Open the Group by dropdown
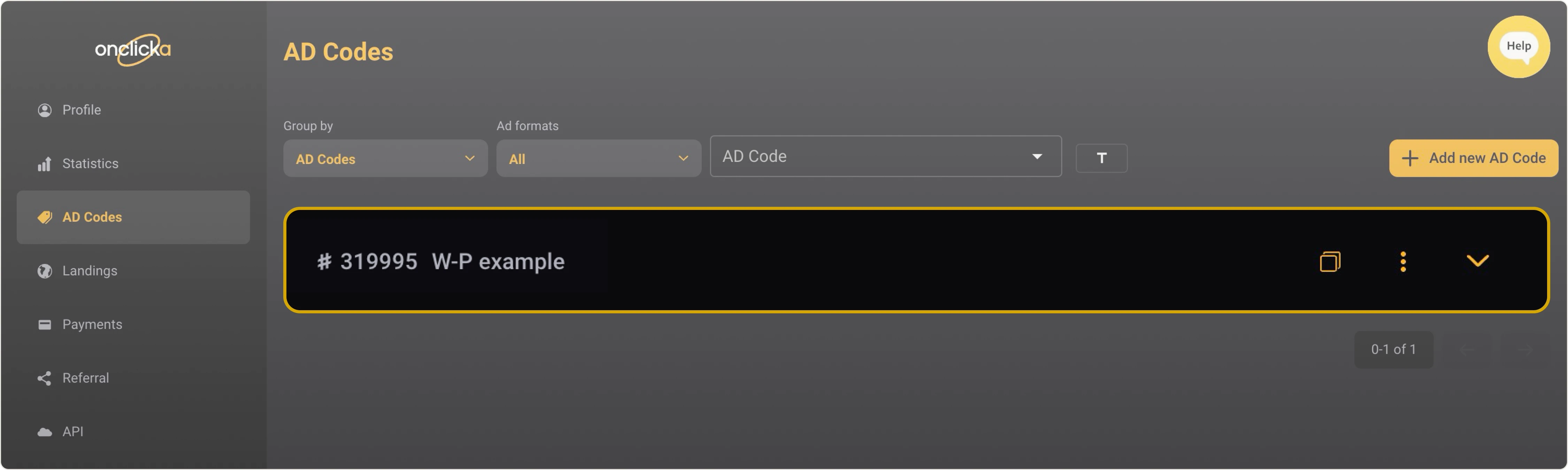 (385, 158)
